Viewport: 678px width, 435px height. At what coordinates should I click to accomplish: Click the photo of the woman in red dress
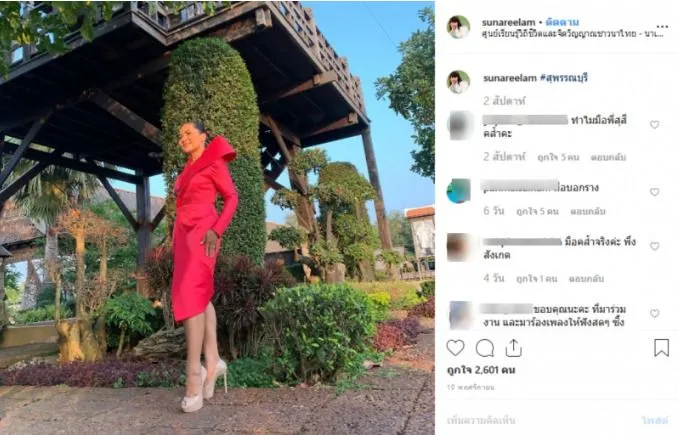(x=217, y=218)
